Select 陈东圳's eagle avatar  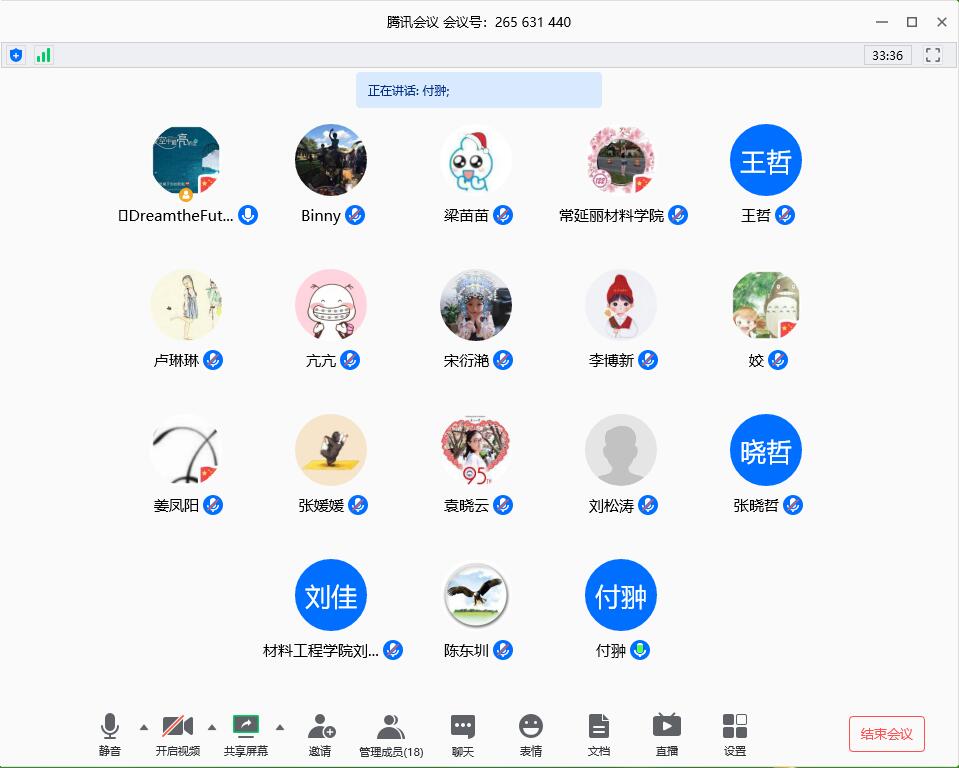(476, 596)
